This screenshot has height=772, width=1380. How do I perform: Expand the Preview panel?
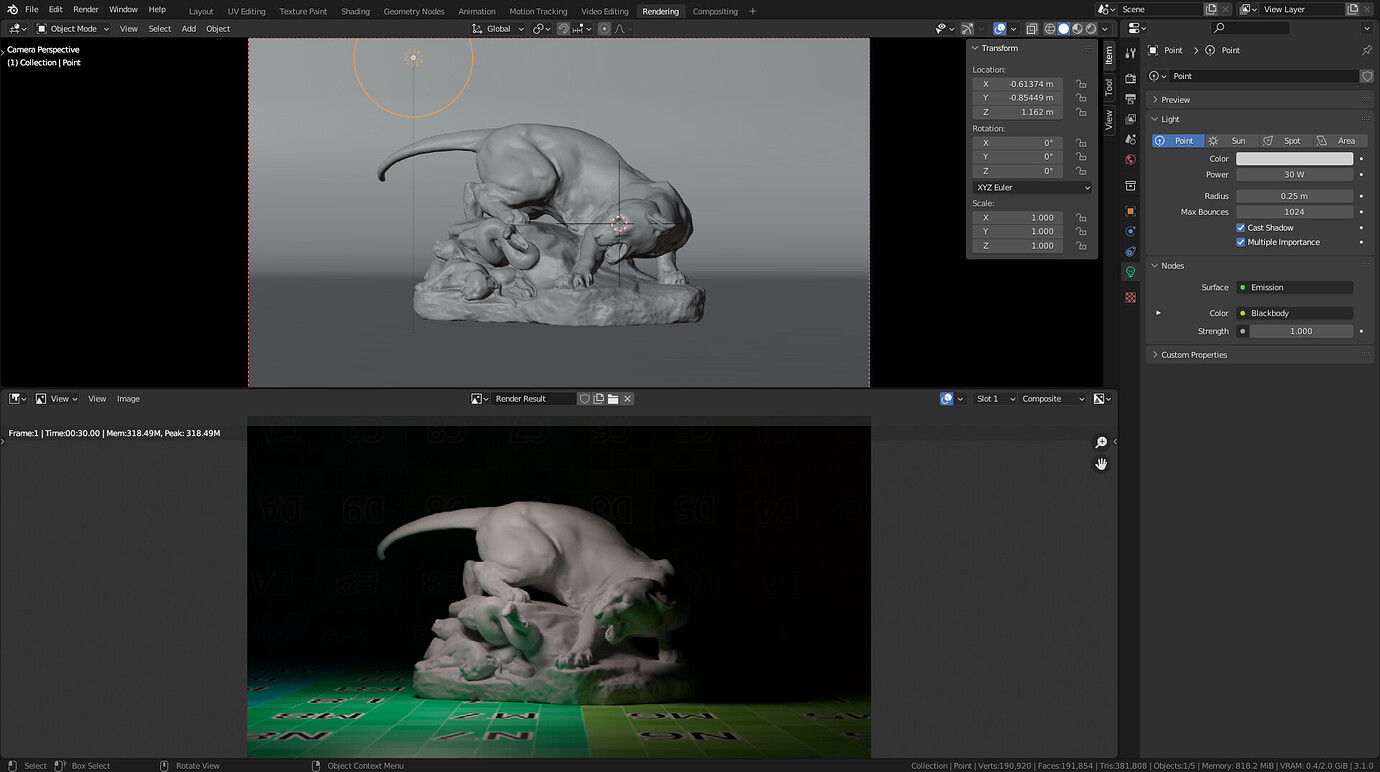tap(1175, 100)
